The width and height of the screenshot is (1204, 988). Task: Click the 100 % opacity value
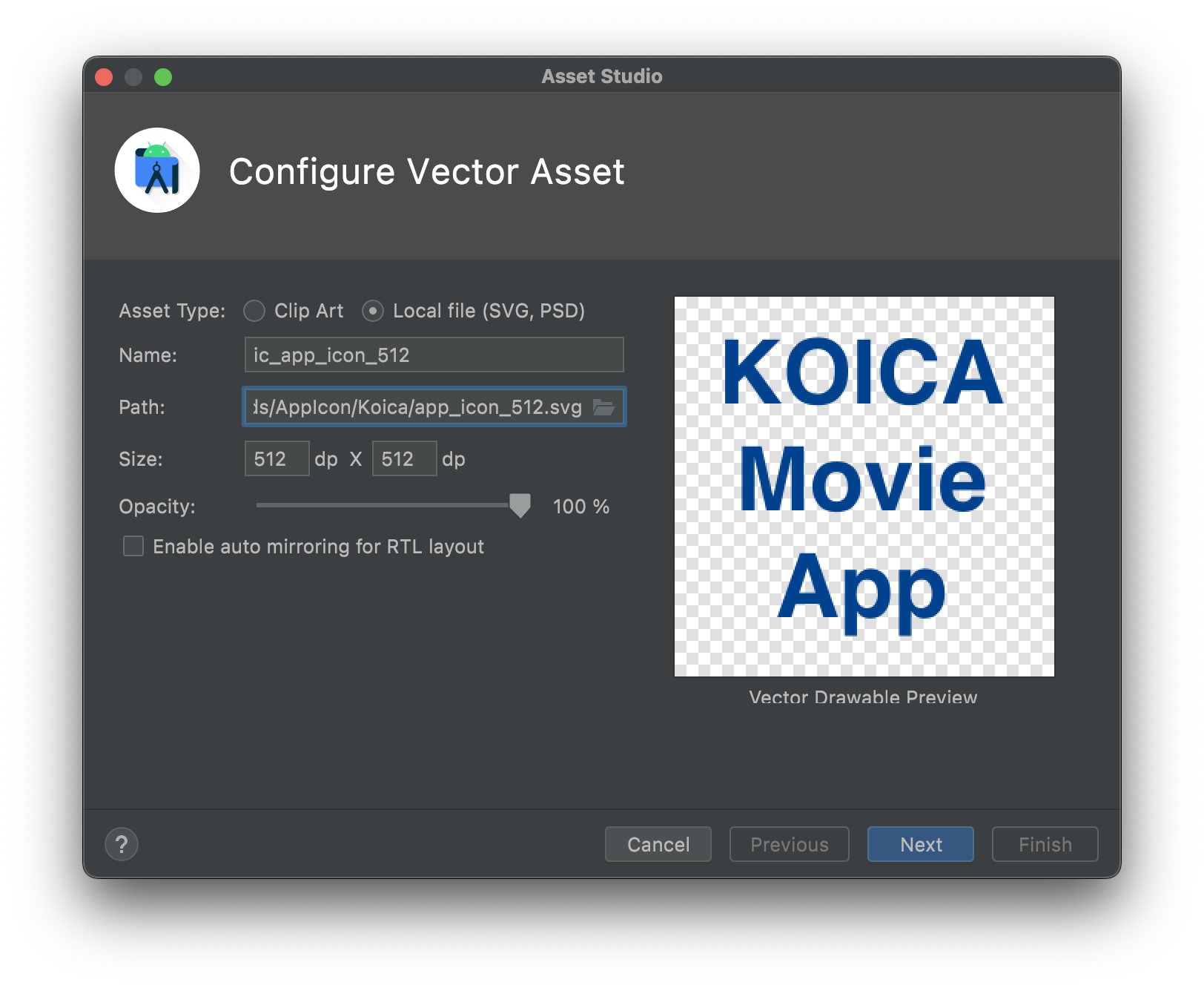tap(581, 507)
